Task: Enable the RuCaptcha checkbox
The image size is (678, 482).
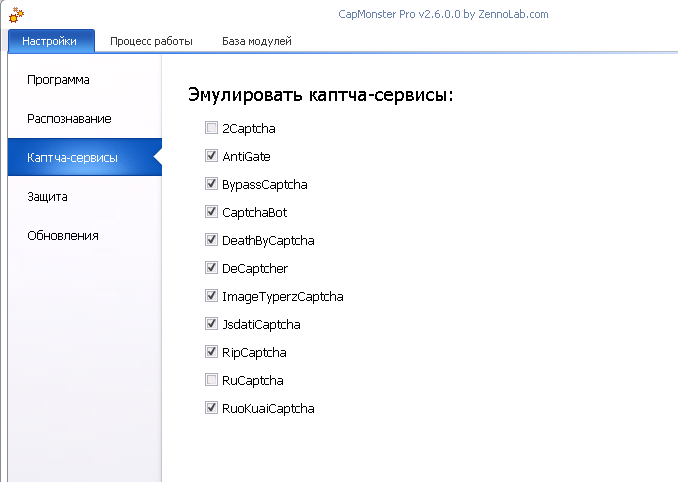Action: (x=211, y=380)
